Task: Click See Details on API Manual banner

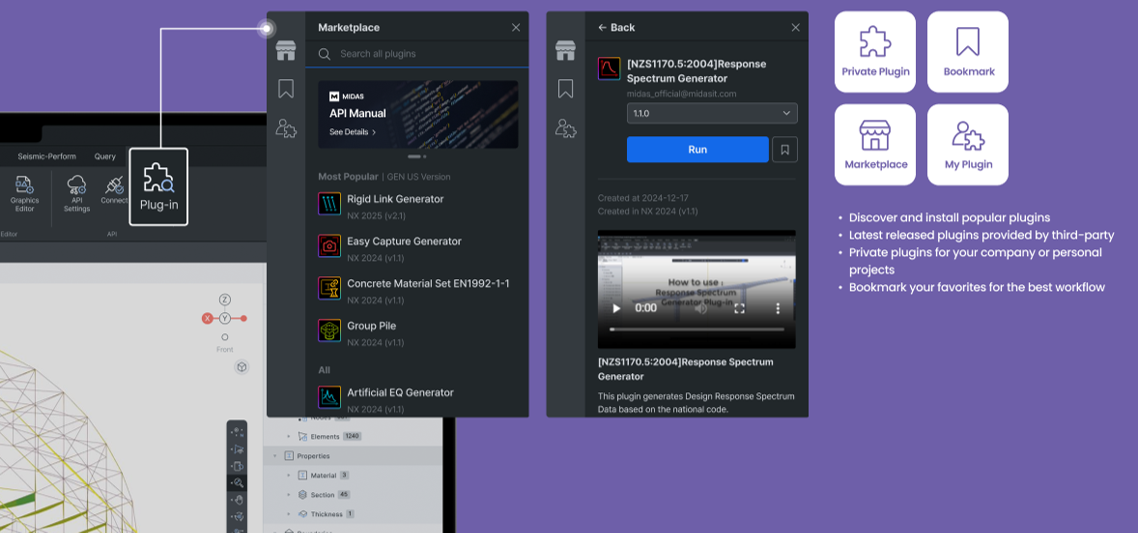Action: coord(352,132)
